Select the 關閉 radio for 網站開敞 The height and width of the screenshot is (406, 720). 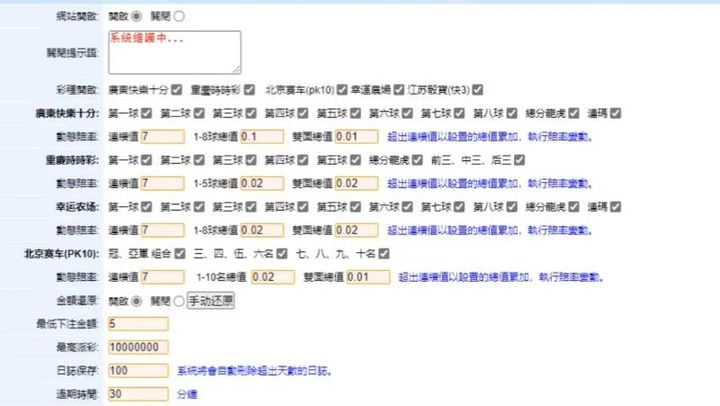pos(180,17)
